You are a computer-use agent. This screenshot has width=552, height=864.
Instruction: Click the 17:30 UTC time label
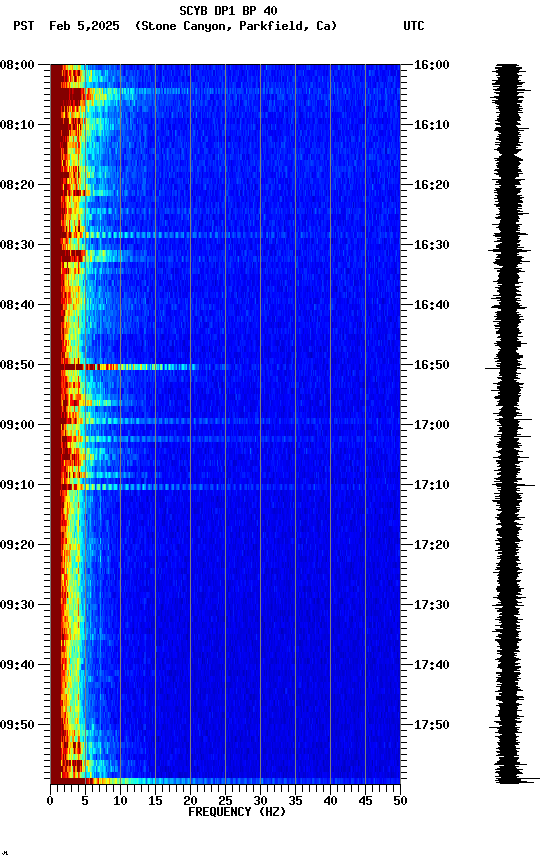tap(431, 605)
